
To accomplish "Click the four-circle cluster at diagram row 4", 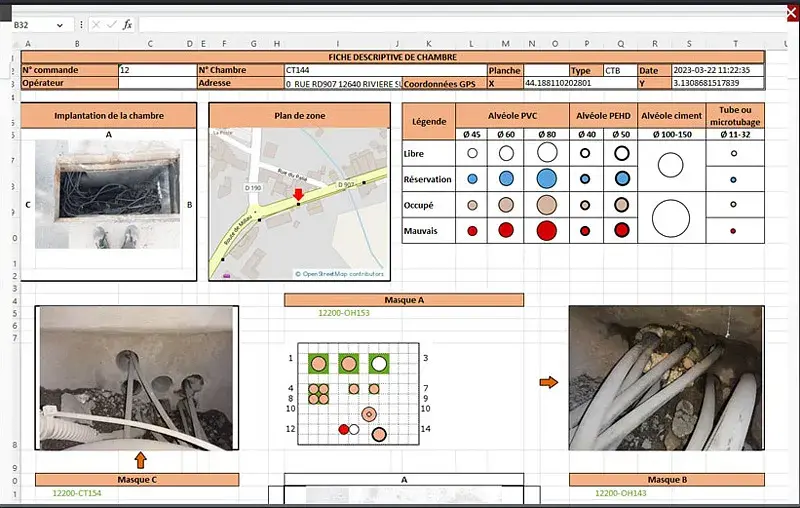I will tap(318, 394).
